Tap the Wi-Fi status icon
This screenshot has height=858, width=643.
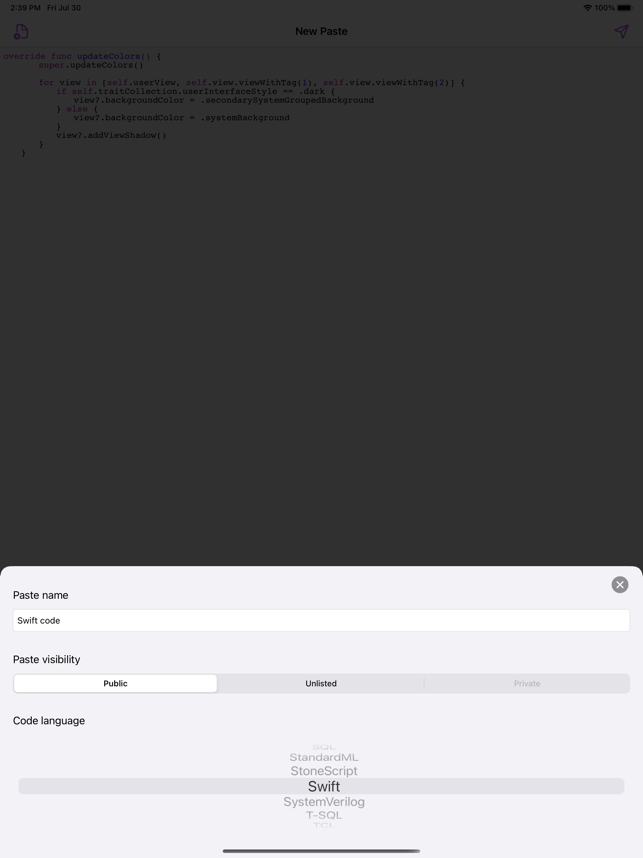pos(587,8)
